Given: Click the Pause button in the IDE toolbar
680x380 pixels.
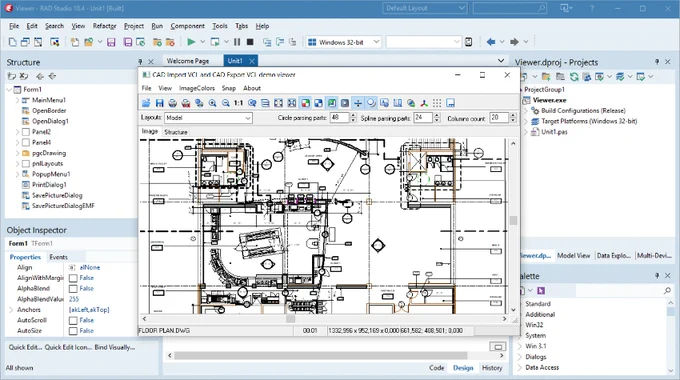Looking at the screenshot, I should coord(237,42).
